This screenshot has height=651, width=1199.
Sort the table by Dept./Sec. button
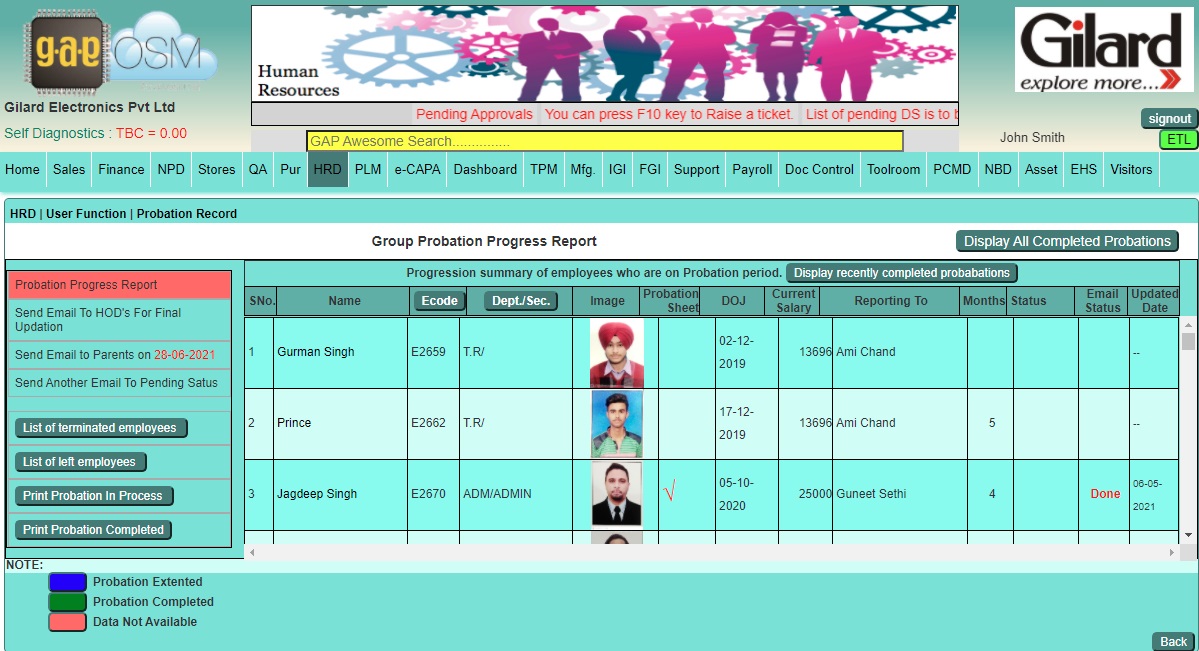[x=521, y=301]
